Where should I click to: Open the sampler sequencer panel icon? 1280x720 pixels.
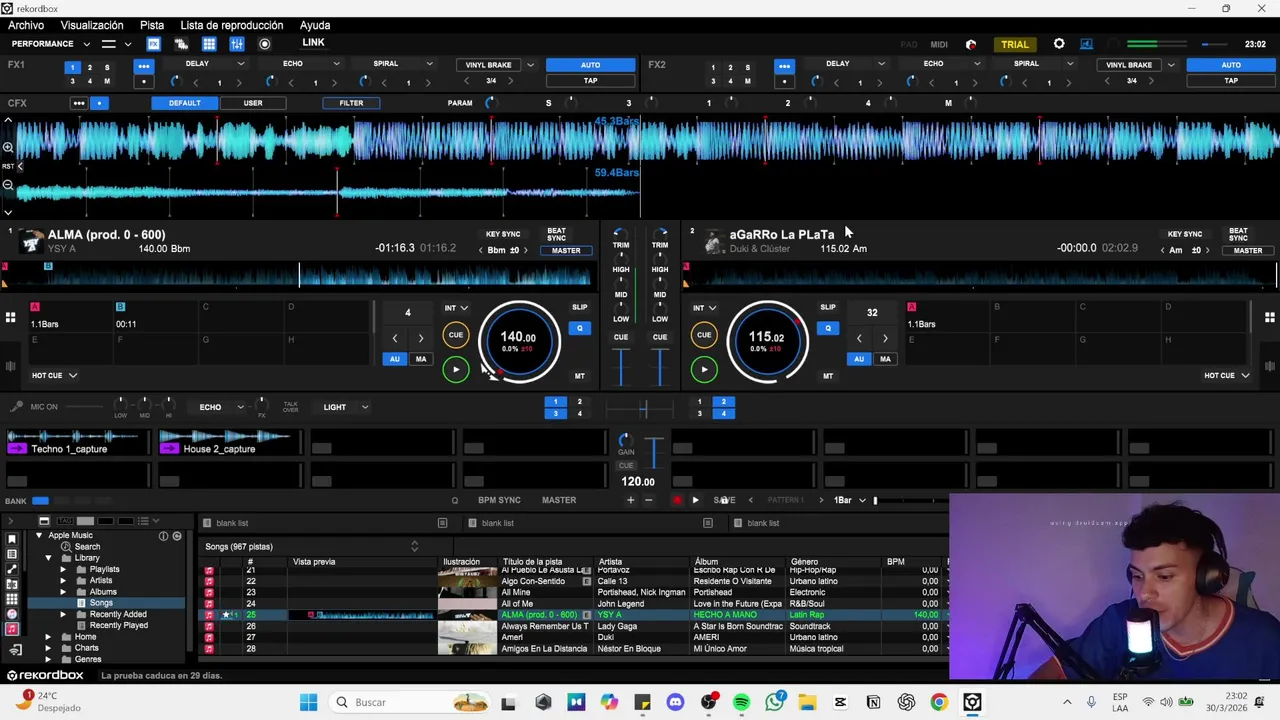point(181,44)
